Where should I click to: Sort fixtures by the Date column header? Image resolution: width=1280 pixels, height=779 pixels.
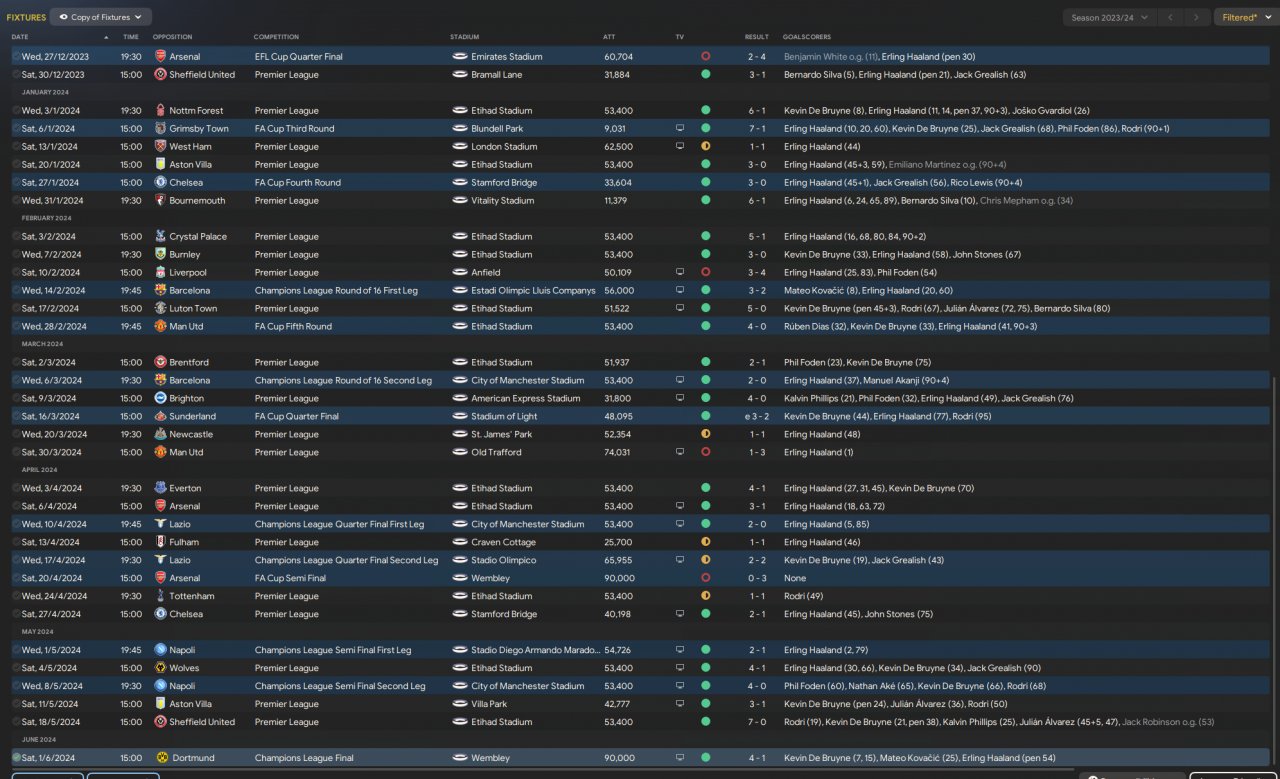[20, 37]
